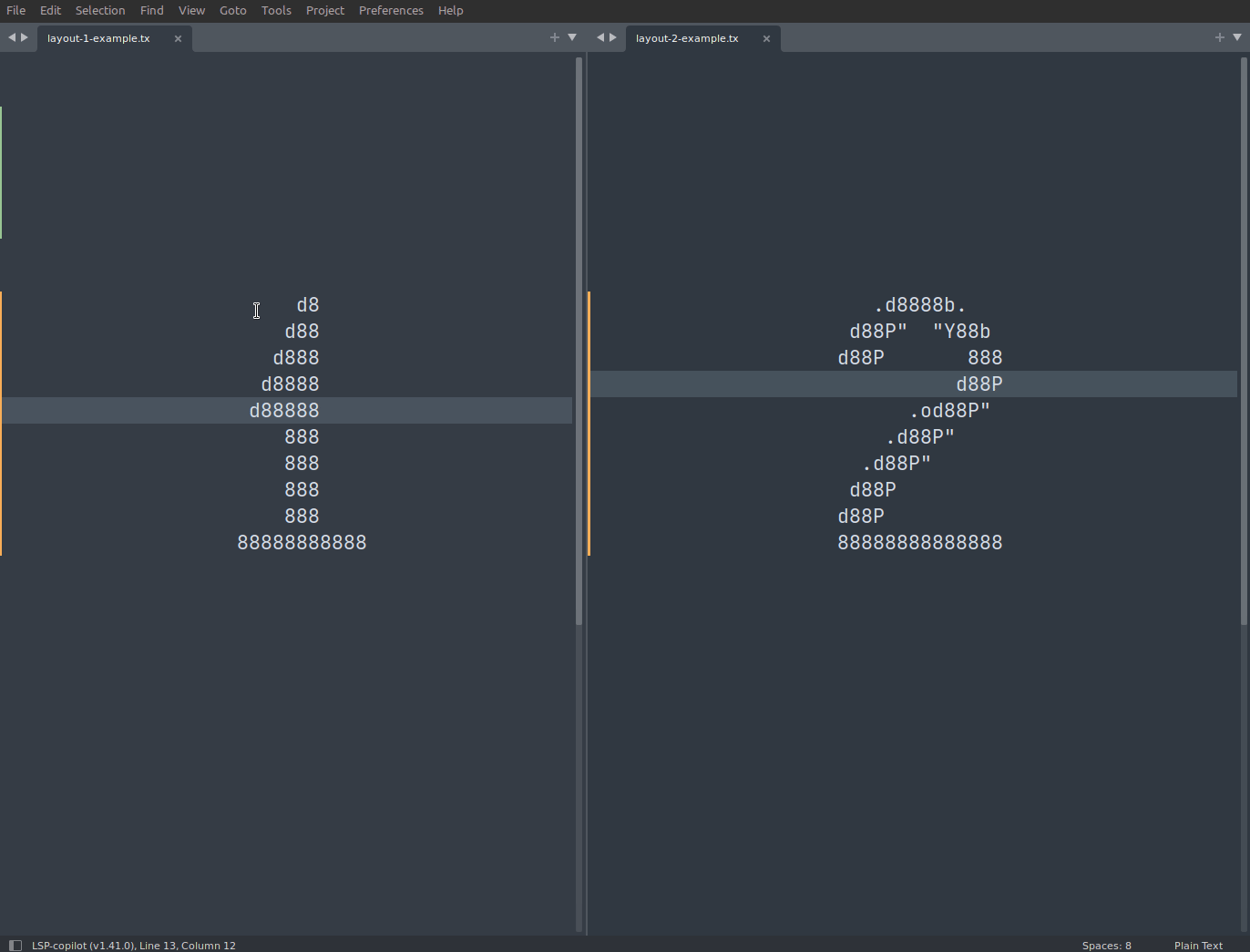
Task: Open a new tab with the left plus icon
Action: [554, 37]
